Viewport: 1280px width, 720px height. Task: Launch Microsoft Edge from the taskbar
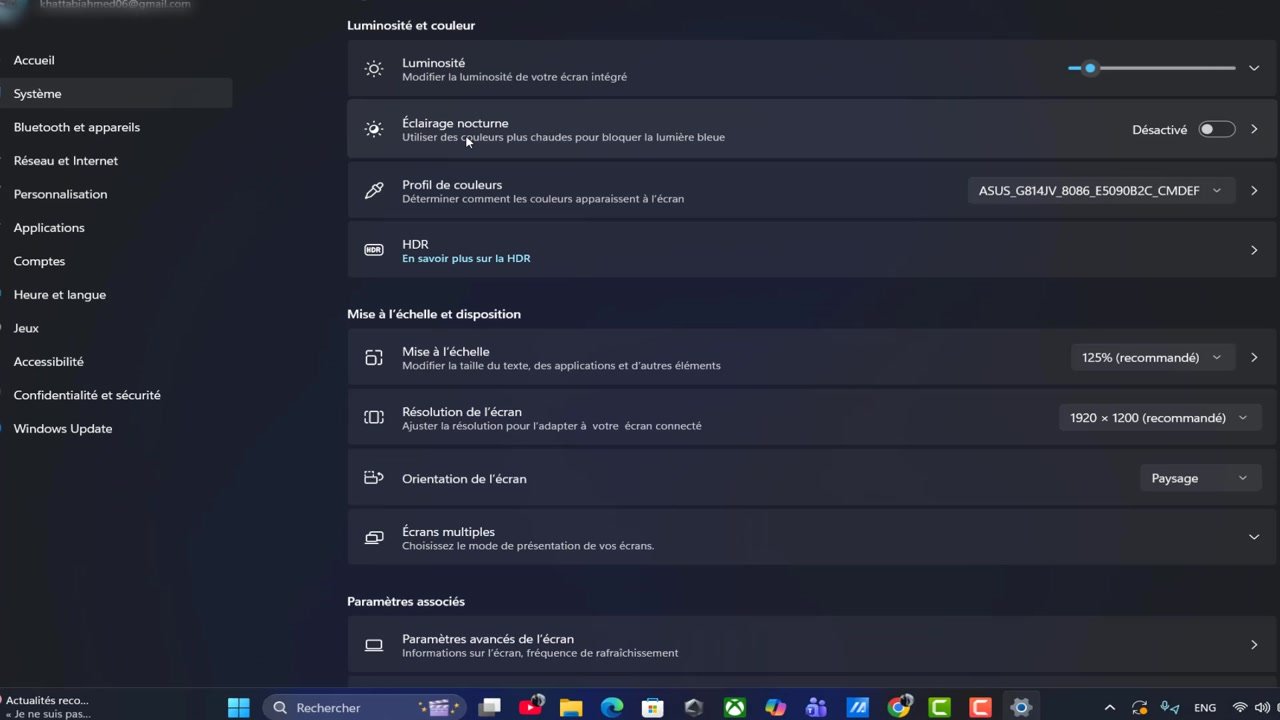tap(612, 707)
